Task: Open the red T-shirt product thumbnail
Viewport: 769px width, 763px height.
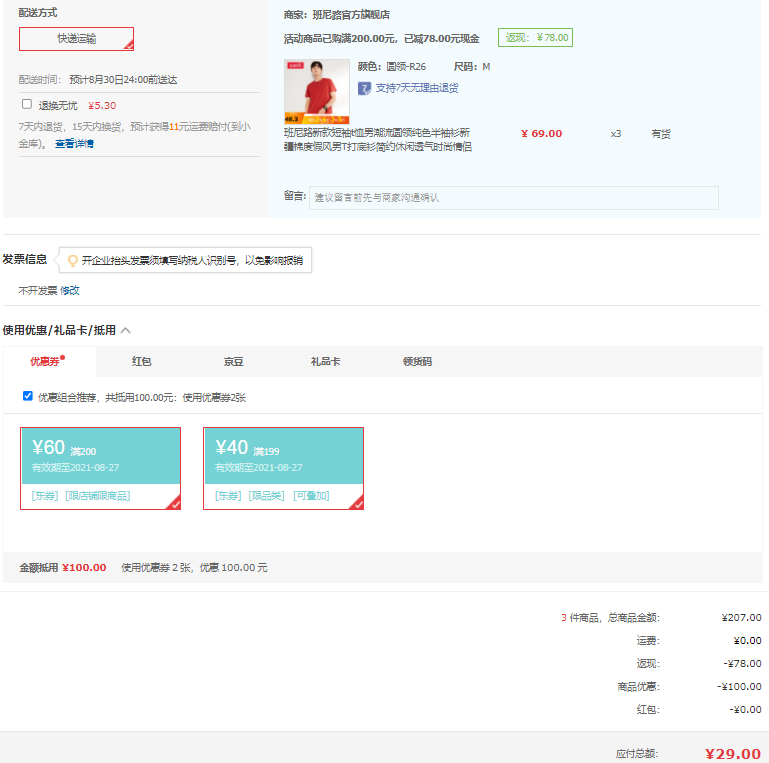Action: (316, 92)
